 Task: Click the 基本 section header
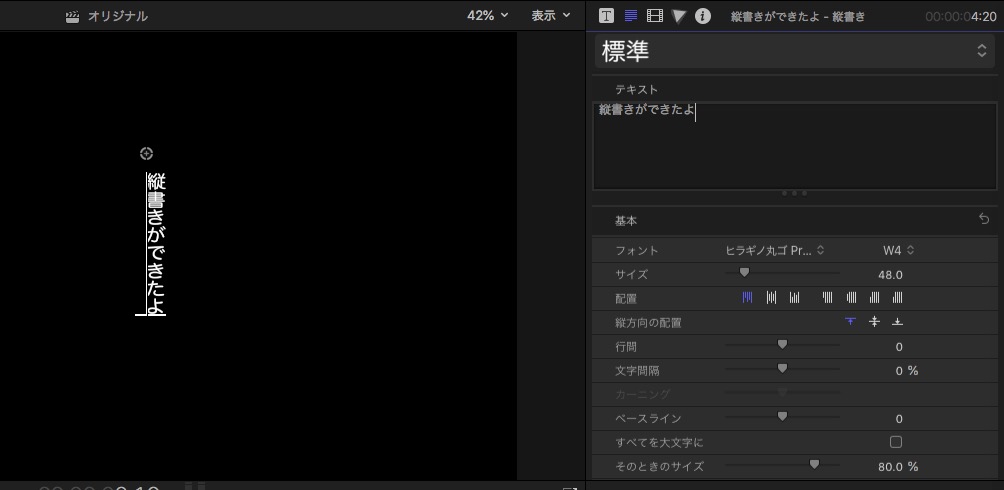click(626, 221)
